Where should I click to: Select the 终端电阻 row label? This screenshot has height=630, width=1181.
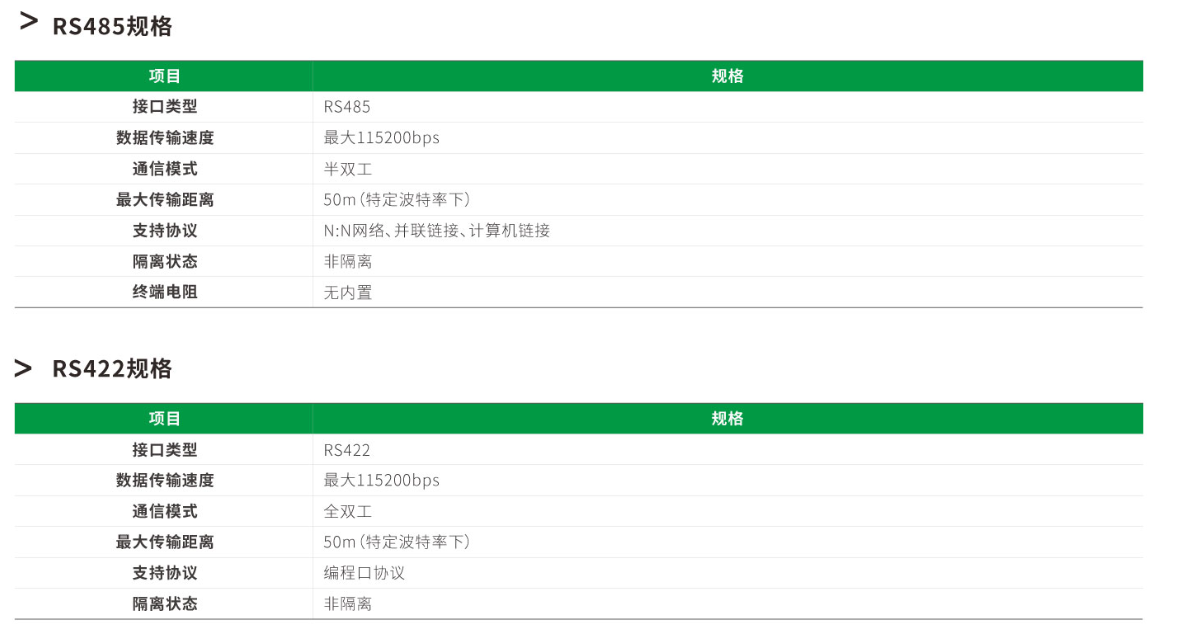point(165,293)
